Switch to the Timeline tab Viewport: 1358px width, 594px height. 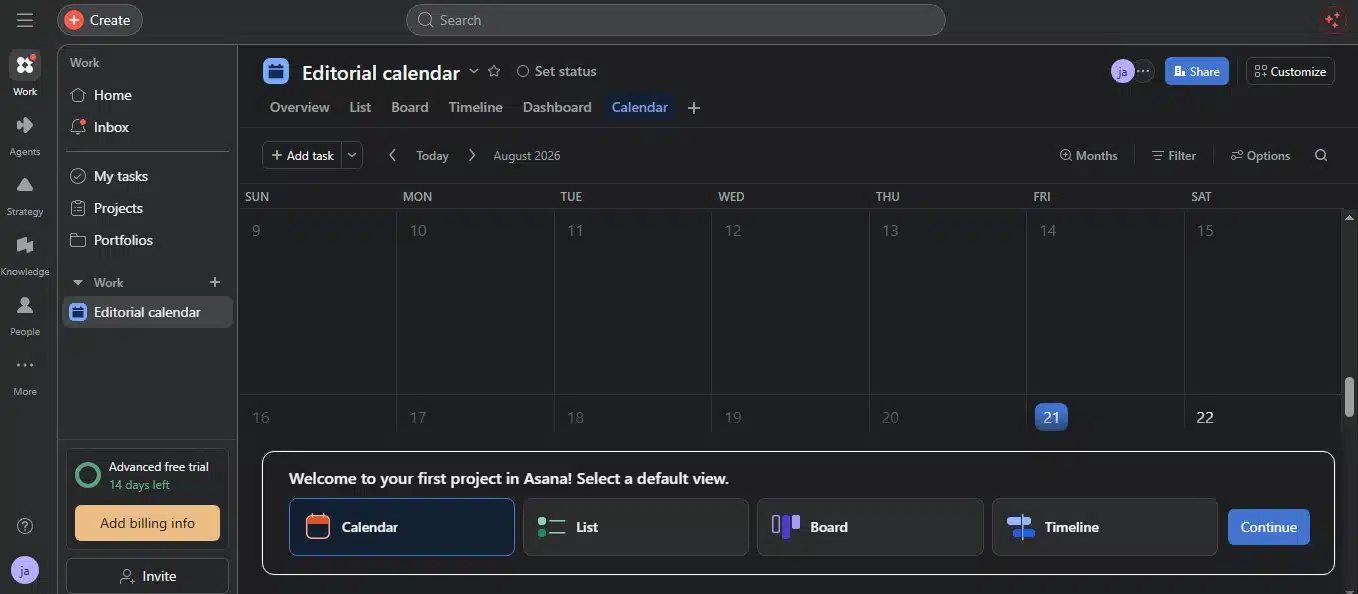pyautogui.click(x=475, y=107)
